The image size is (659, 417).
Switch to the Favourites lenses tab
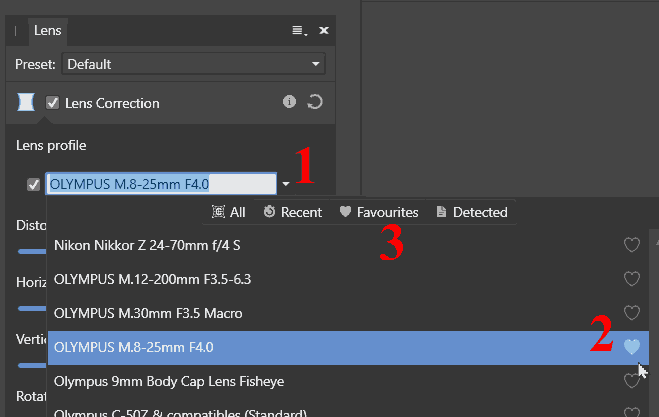(379, 212)
